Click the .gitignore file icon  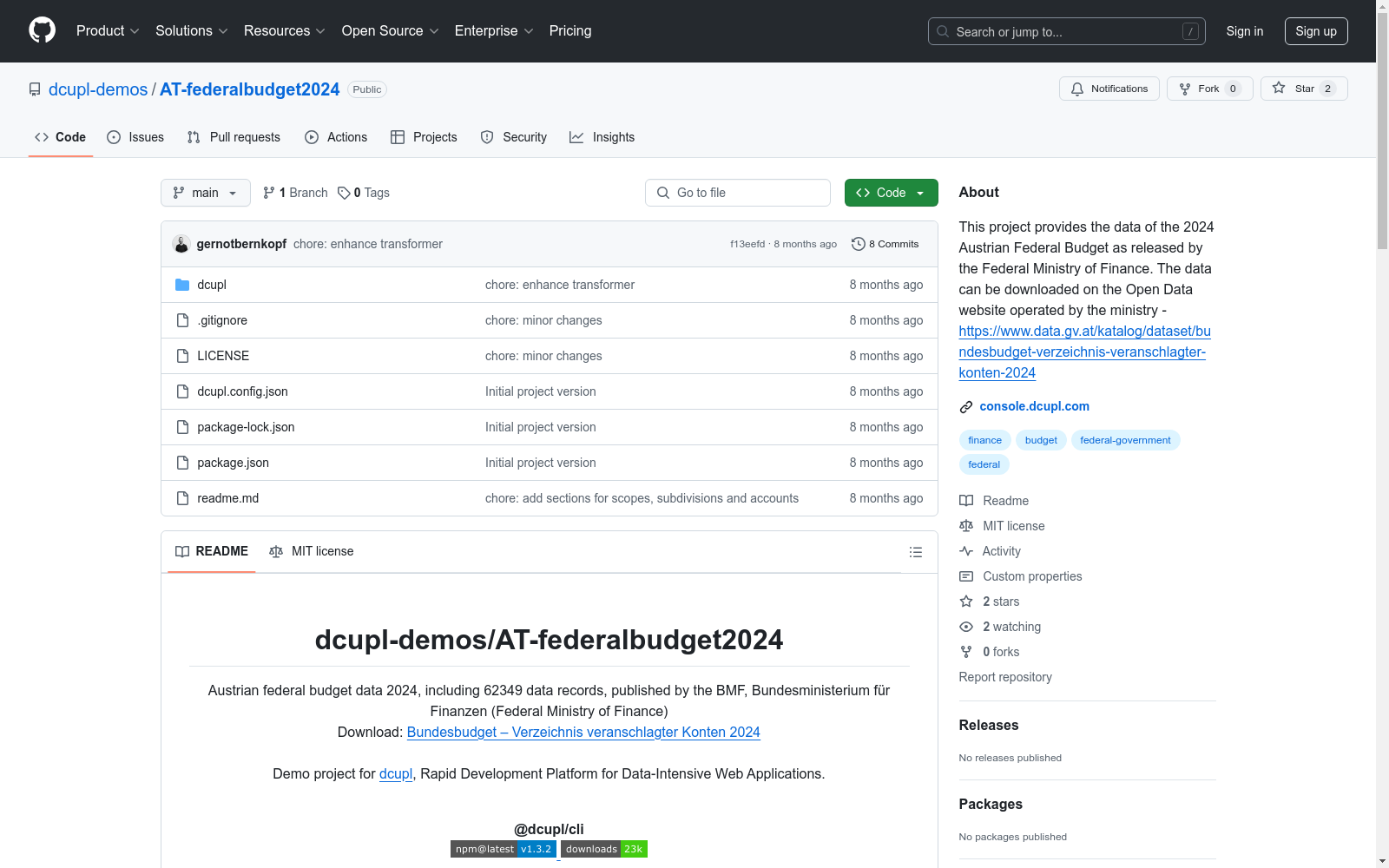tap(182, 320)
